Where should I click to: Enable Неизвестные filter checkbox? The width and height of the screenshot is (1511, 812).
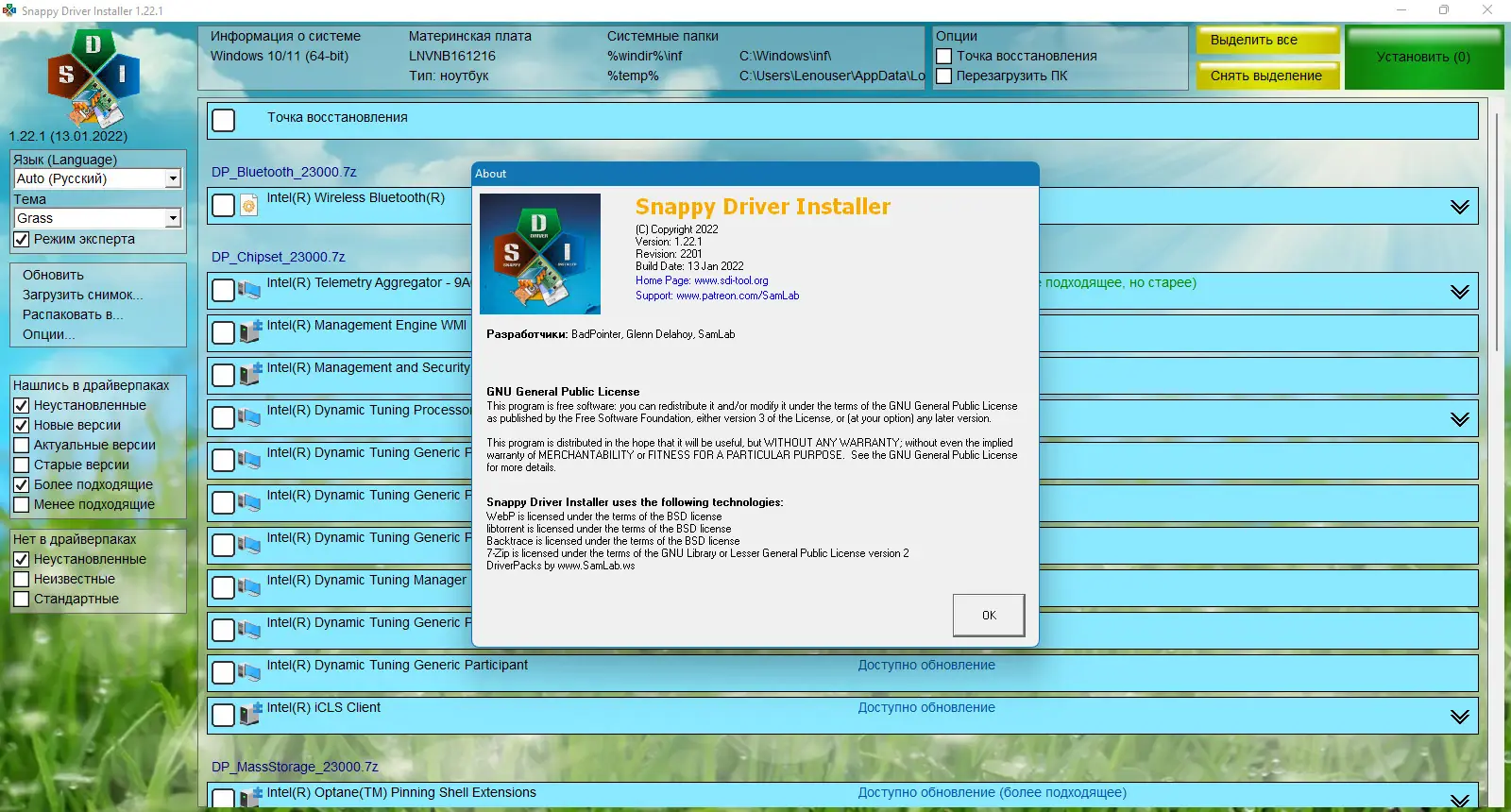(21, 579)
